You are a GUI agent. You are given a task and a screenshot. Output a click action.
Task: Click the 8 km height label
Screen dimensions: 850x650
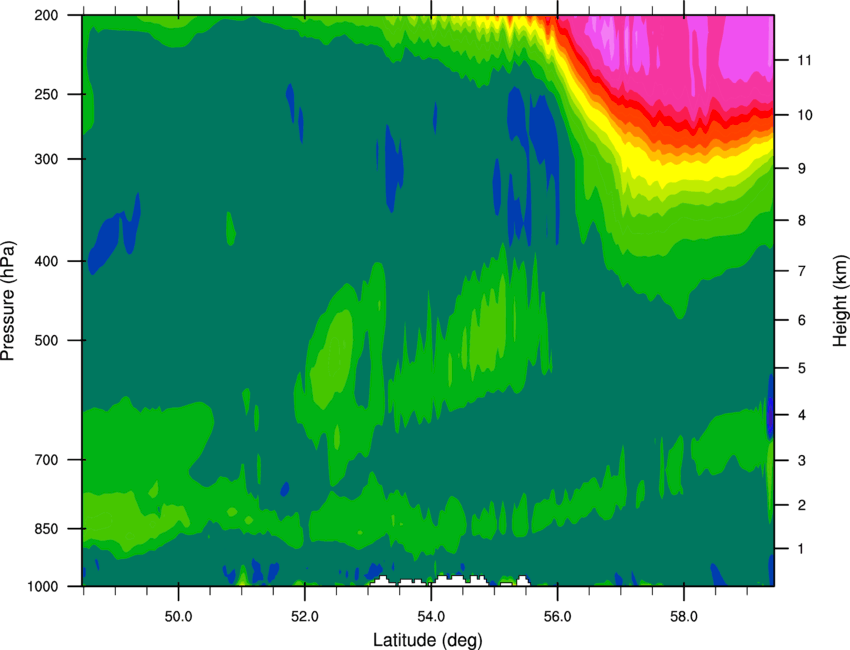point(801,220)
